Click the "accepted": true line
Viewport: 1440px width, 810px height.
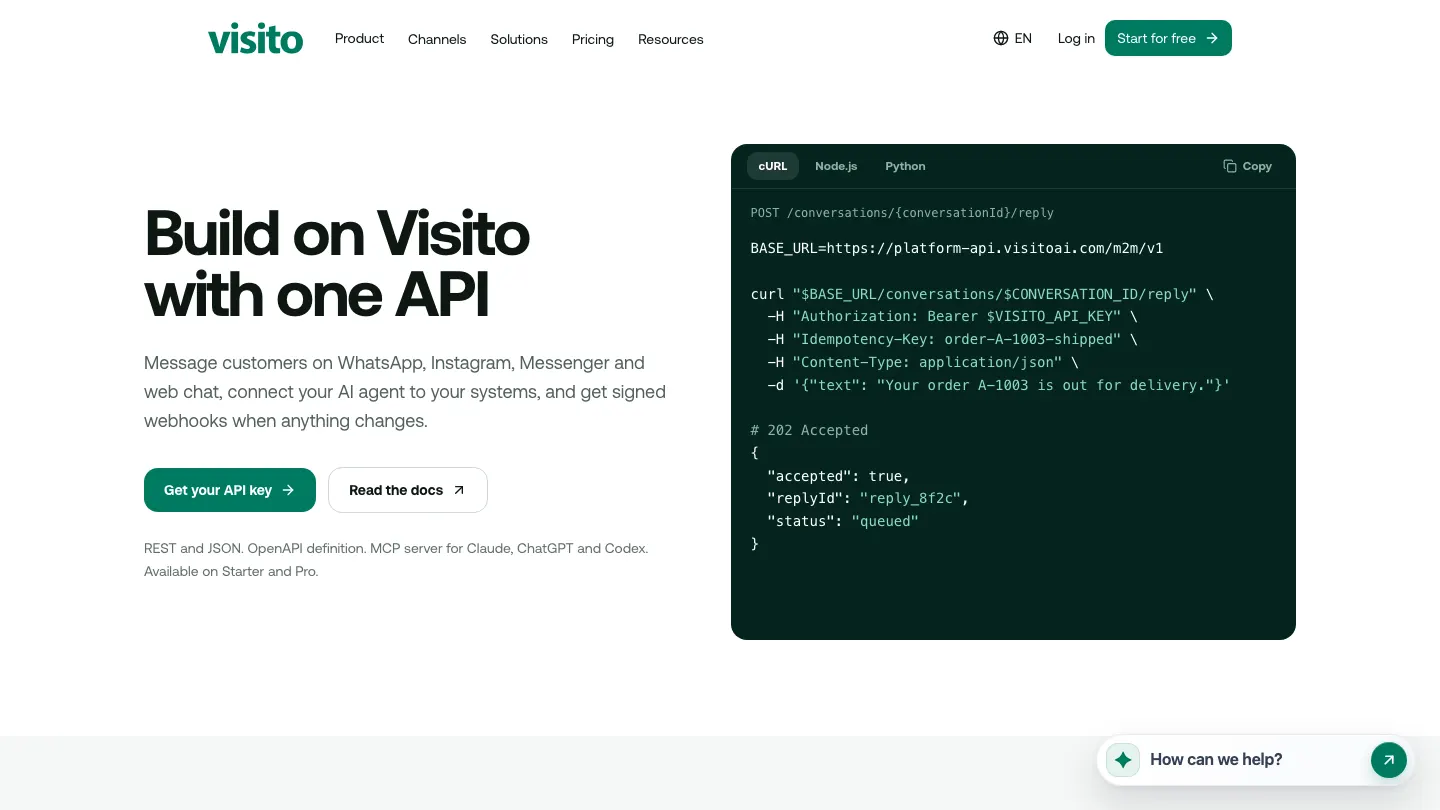point(838,476)
